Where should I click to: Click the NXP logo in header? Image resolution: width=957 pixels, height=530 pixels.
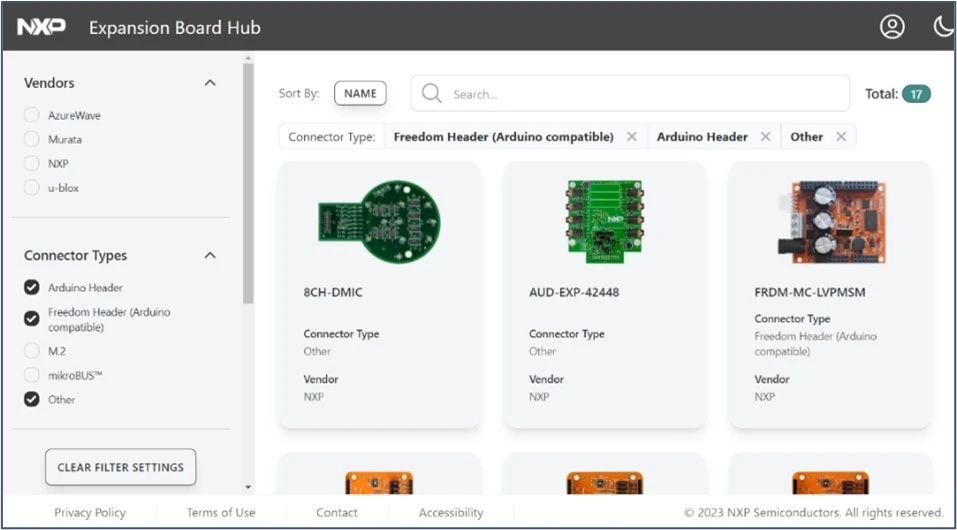point(42,27)
